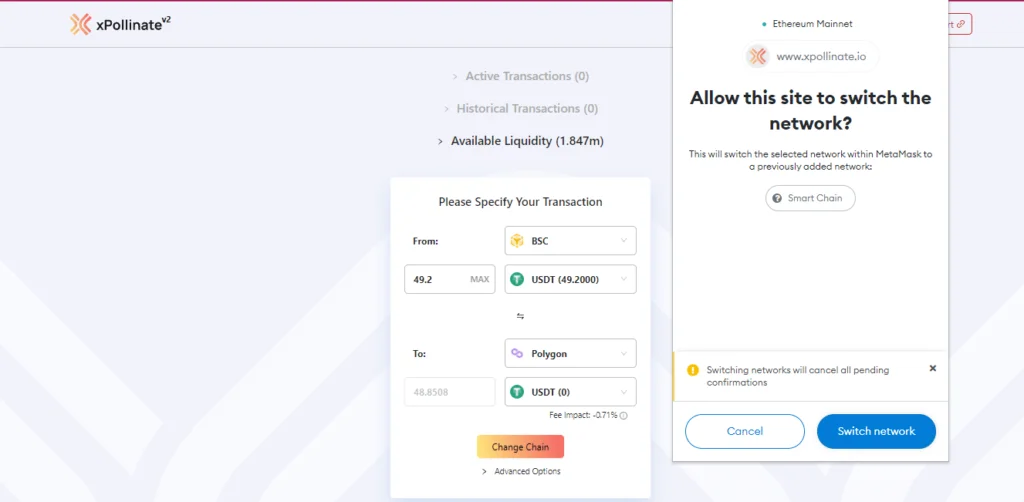Click the Switch network button
Image resolution: width=1024 pixels, height=502 pixels.
876,431
